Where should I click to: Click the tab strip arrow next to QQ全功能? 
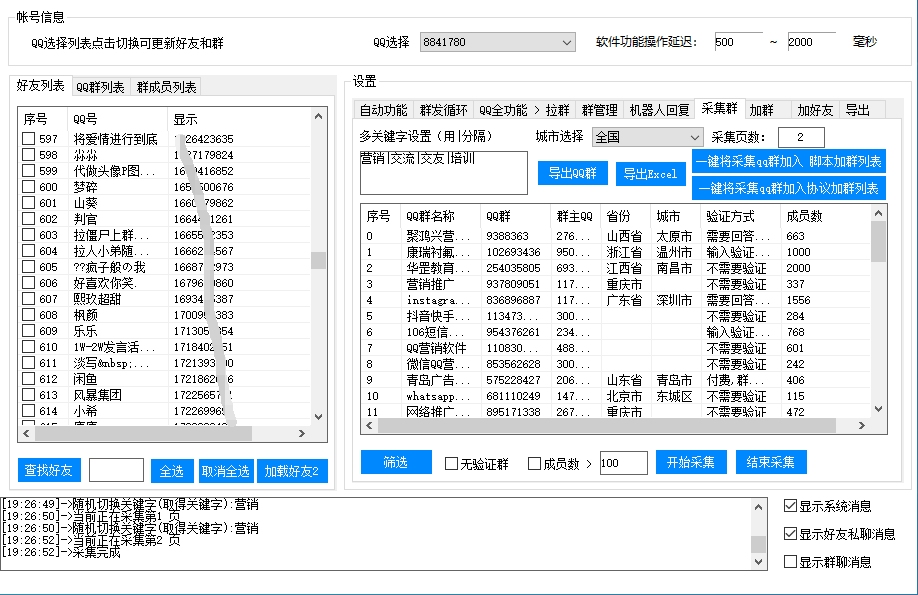[536, 110]
